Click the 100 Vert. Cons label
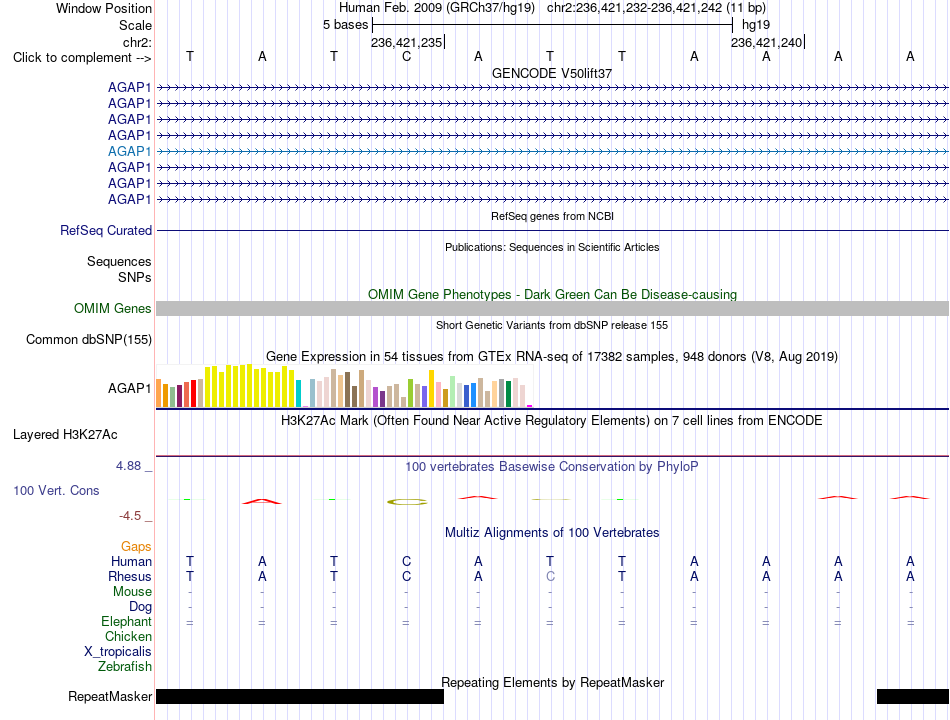This screenshot has width=950, height=720. (x=56, y=490)
